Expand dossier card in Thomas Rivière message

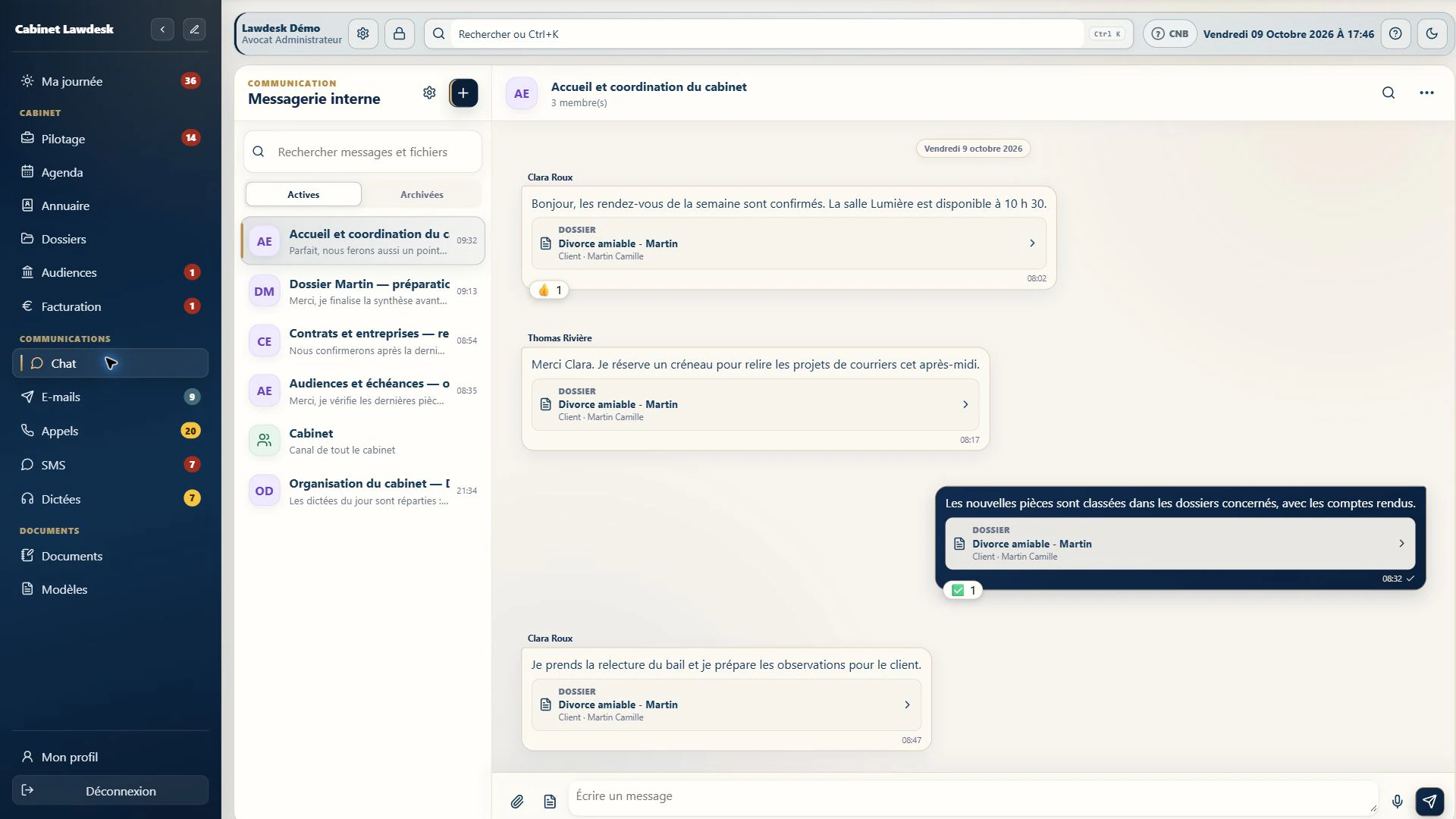[x=755, y=404]
